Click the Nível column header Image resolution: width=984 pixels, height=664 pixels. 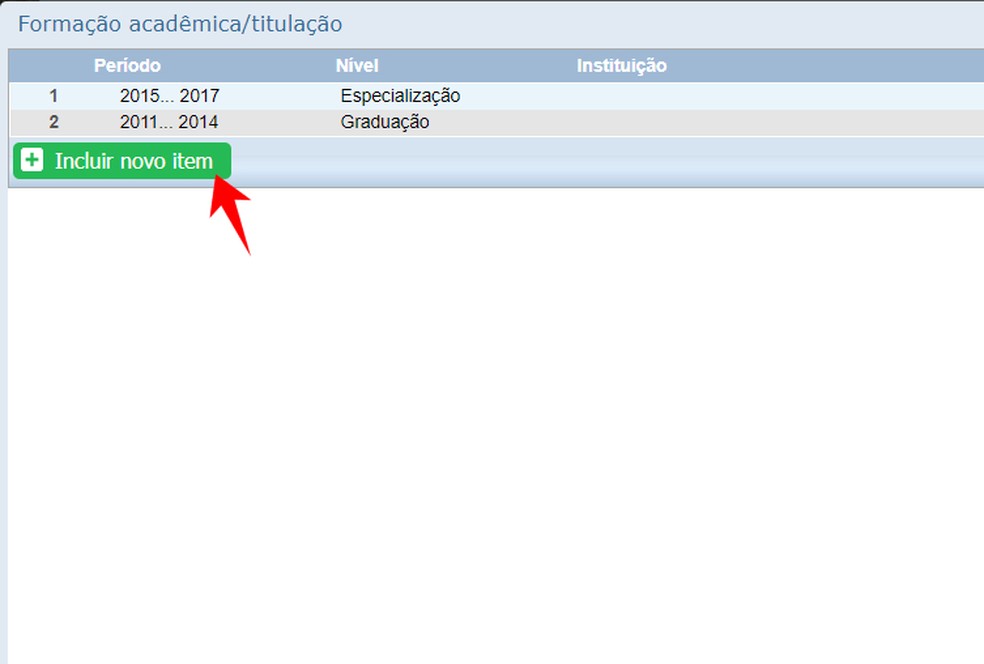coord(357,65)
